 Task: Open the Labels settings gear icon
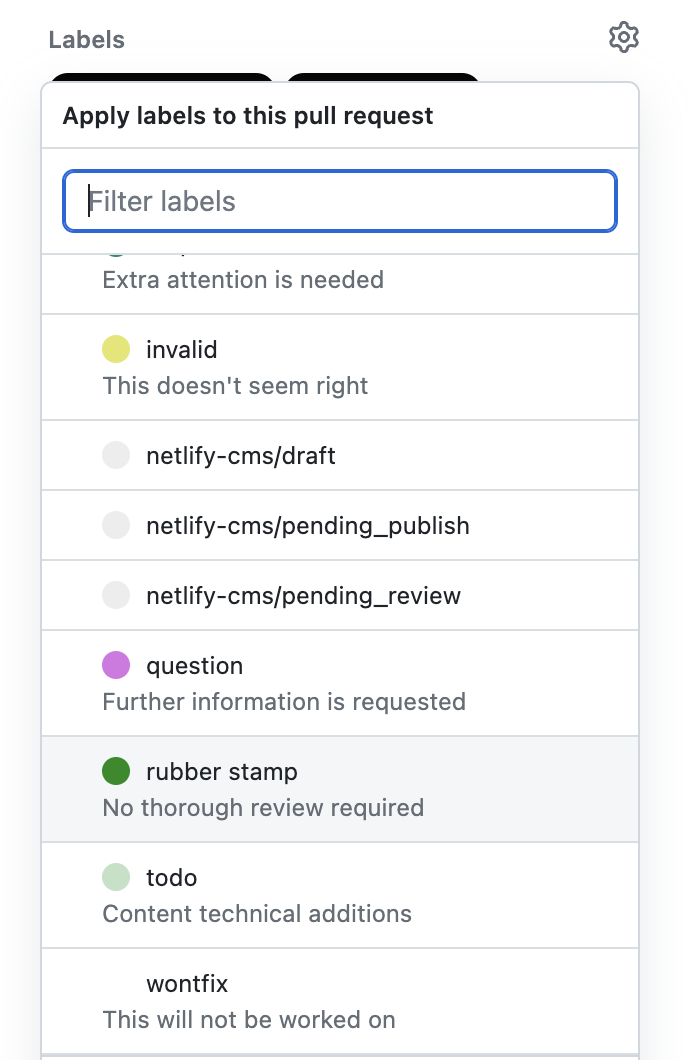tap(624, 38)
